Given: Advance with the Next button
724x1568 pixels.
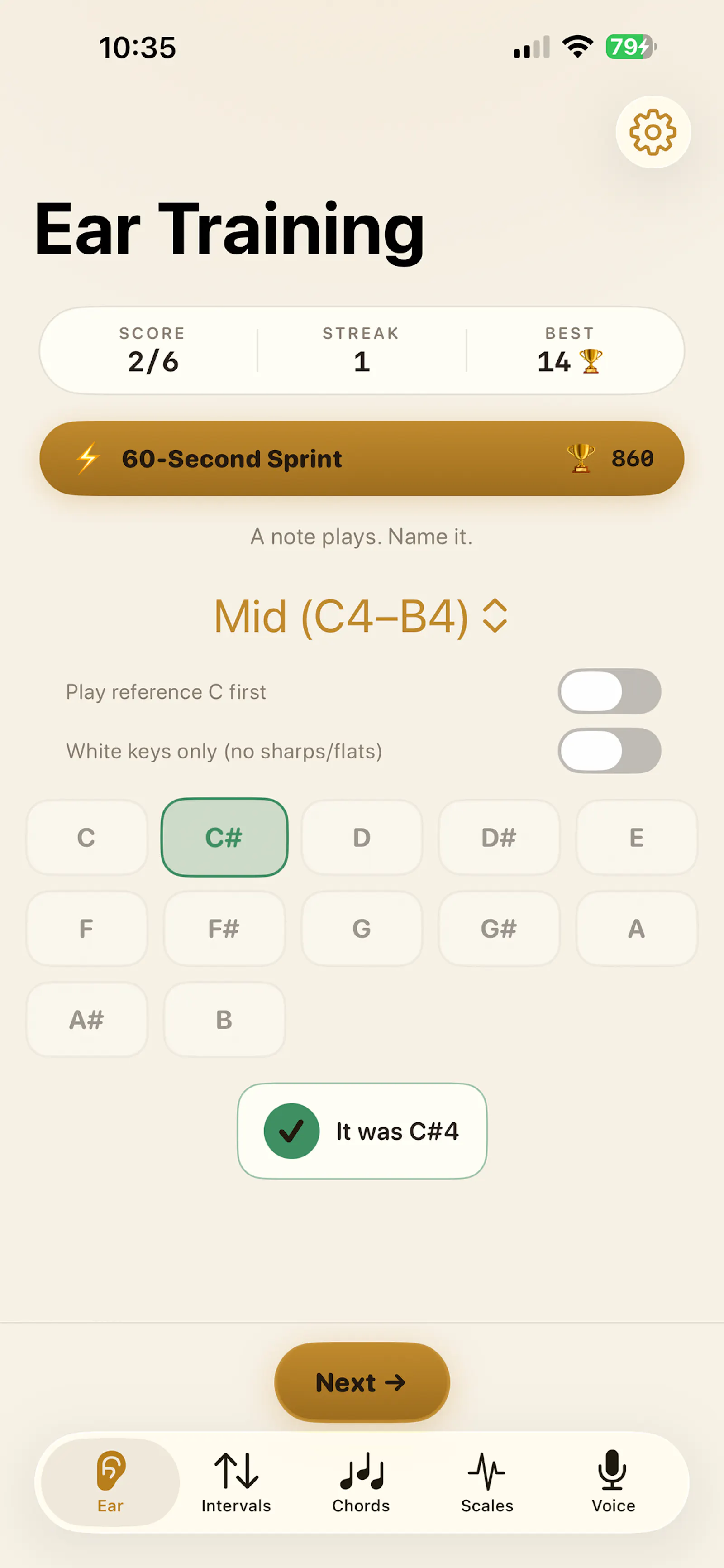Looking at the screenshot, I should click(362, 1382).
